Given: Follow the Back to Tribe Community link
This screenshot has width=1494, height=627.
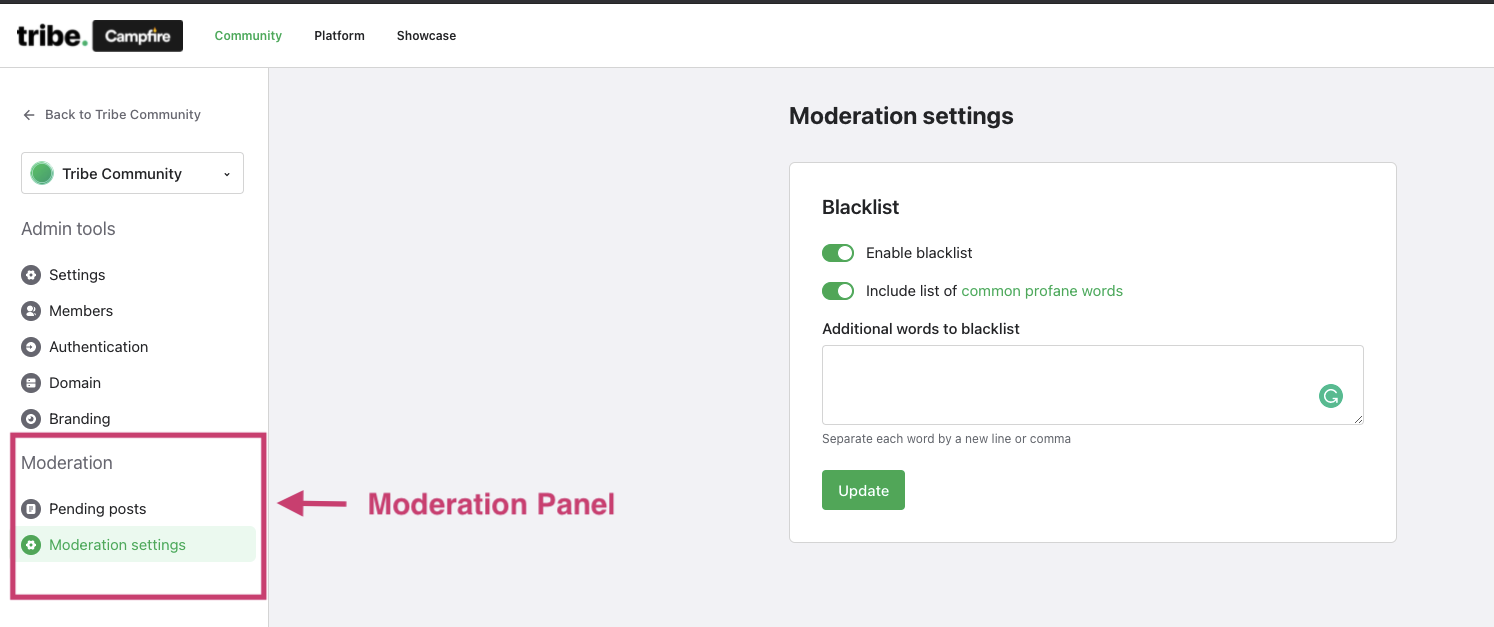Looking at the screenshot, I should pos(122,115).
